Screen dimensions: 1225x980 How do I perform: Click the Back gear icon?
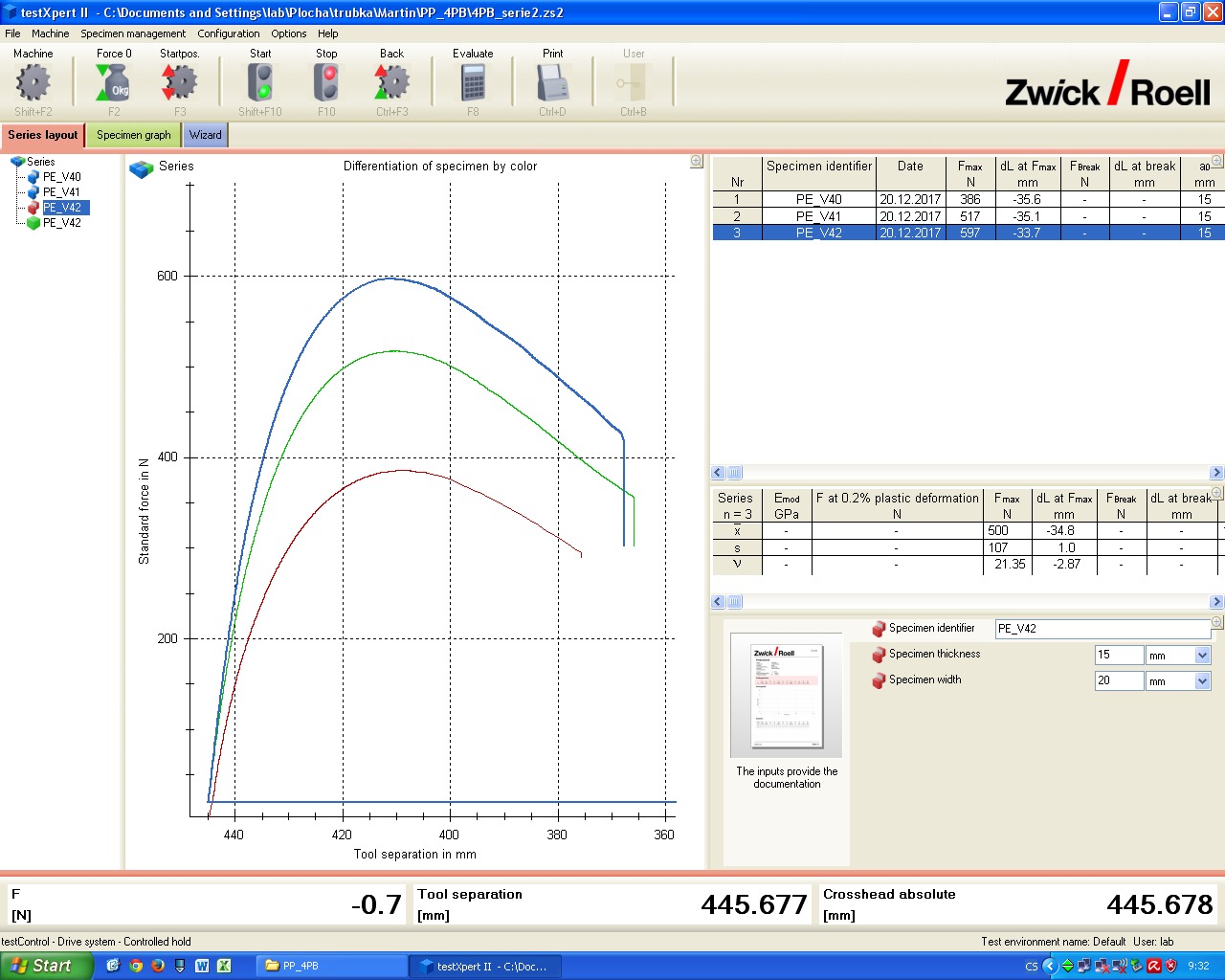(391, 83)
